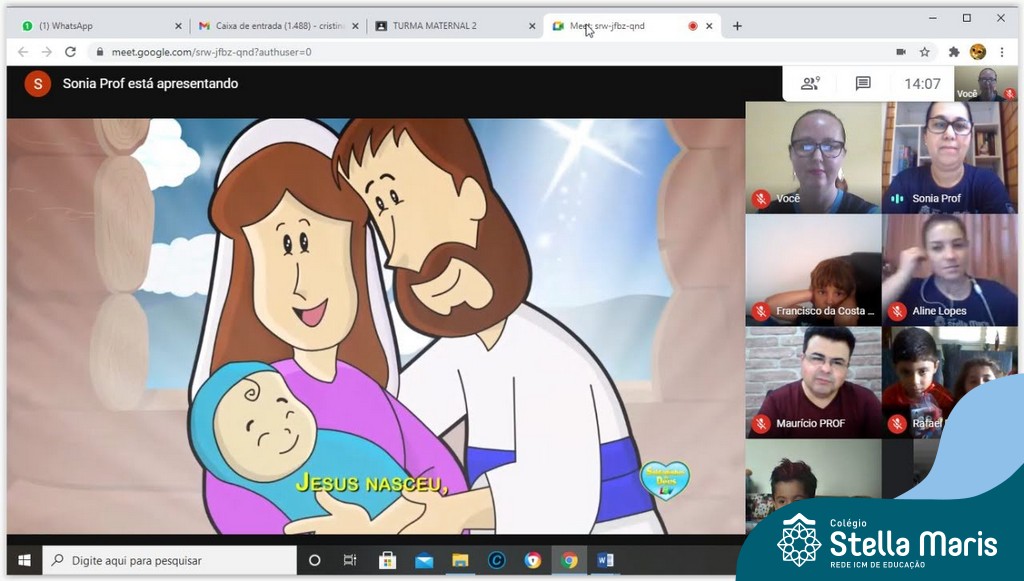
Task: Click the camera permission icon in address bar
Action: coord(900,52)
